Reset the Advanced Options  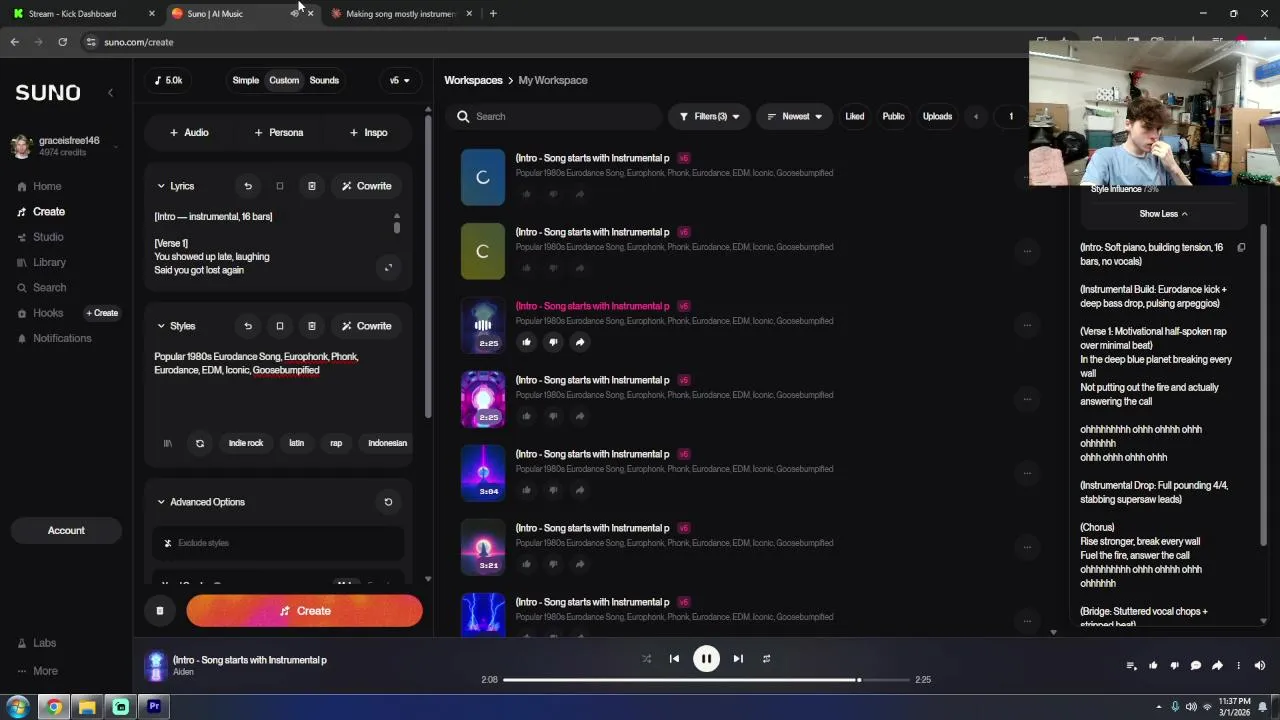tap(388, 502)
